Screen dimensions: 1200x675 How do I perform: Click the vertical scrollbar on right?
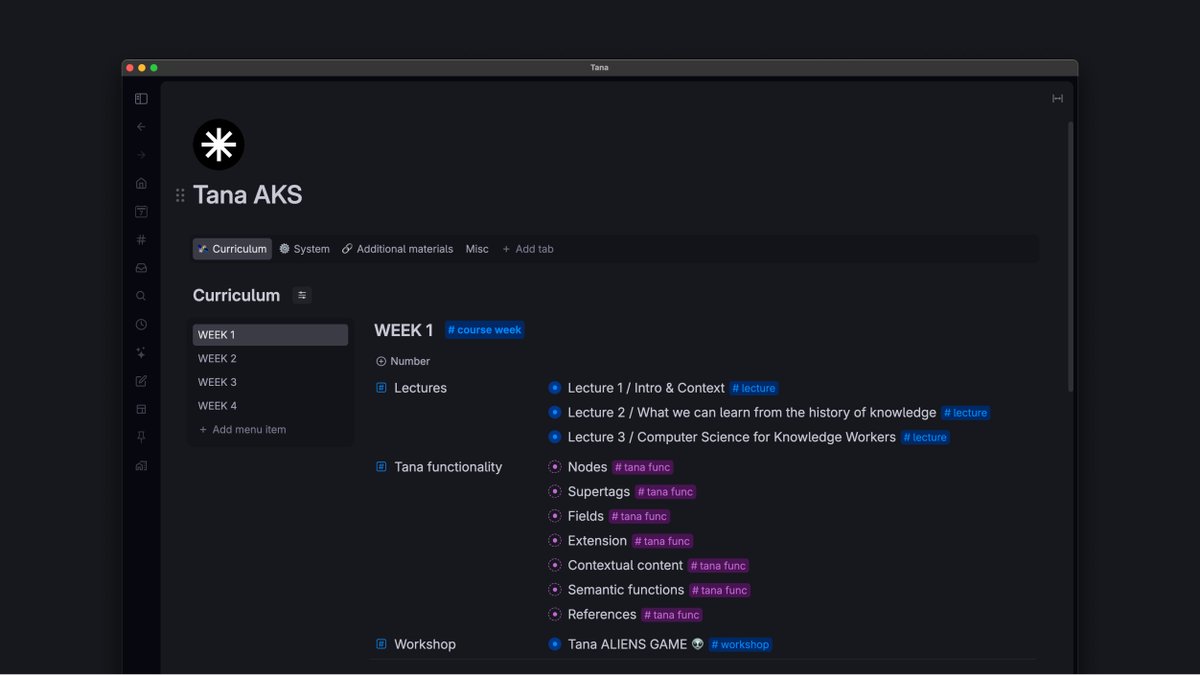(x=1071, y=257)
